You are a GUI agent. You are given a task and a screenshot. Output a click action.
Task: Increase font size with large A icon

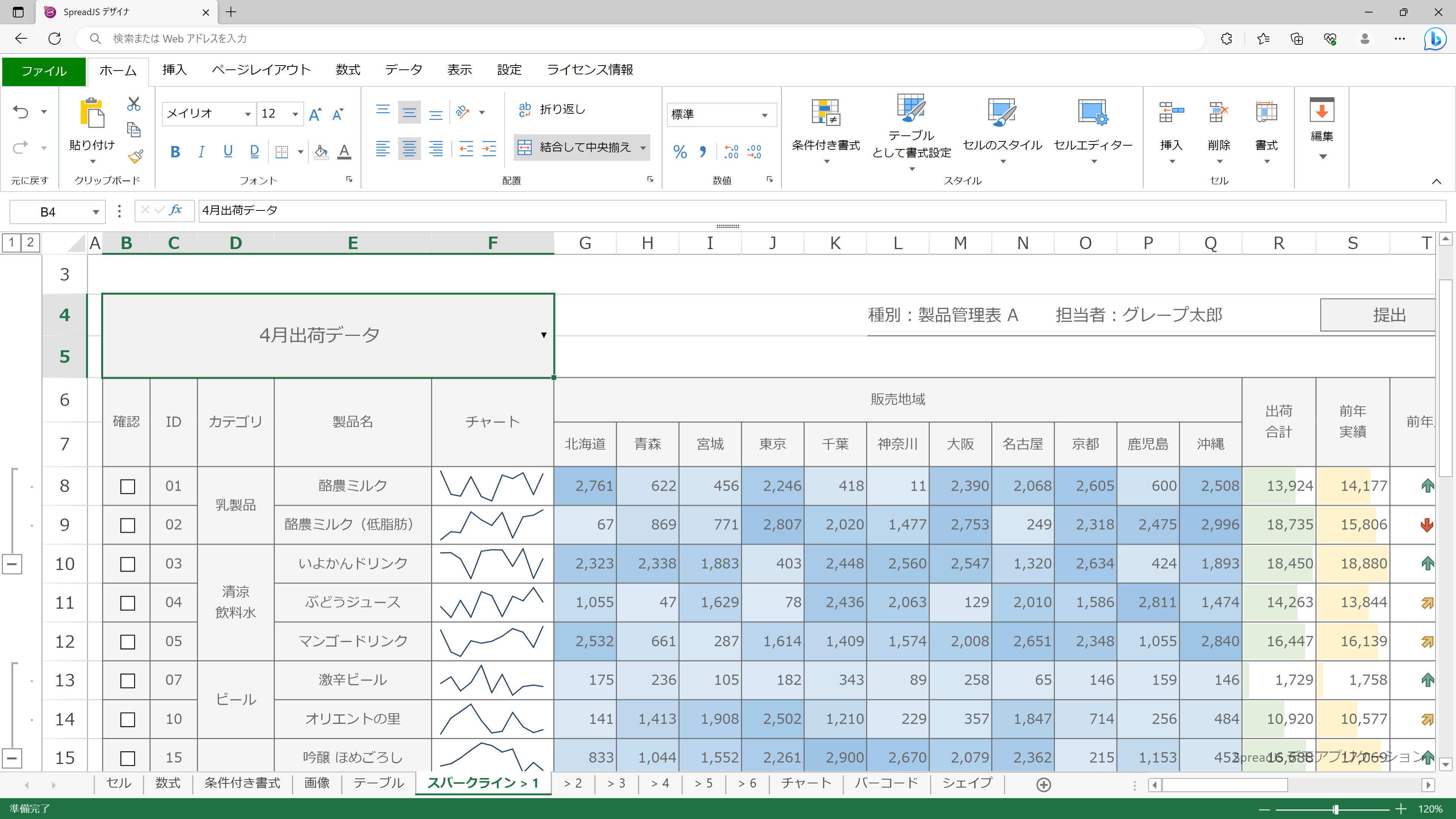[315, 115]
